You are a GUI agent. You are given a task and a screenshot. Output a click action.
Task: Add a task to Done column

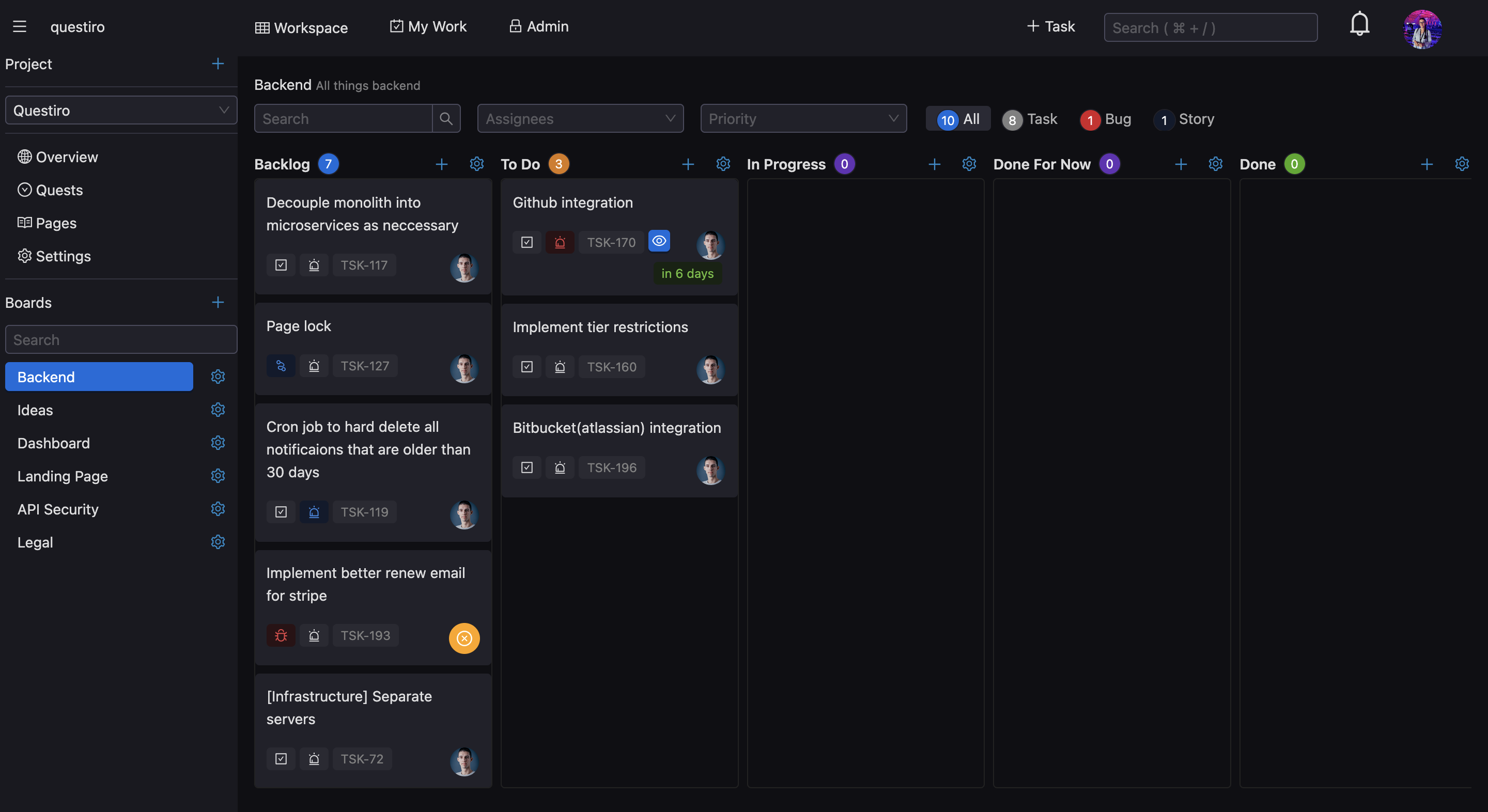click(x=1427, y=165)
